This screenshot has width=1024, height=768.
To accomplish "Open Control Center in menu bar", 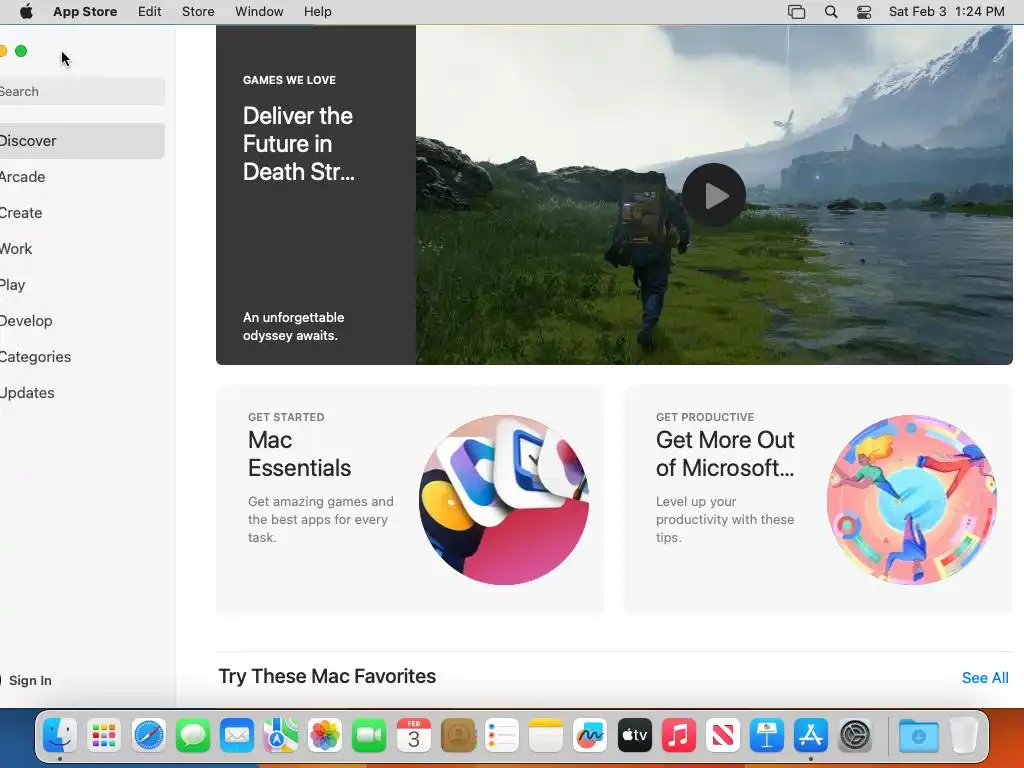I will (x=864, y=12).
